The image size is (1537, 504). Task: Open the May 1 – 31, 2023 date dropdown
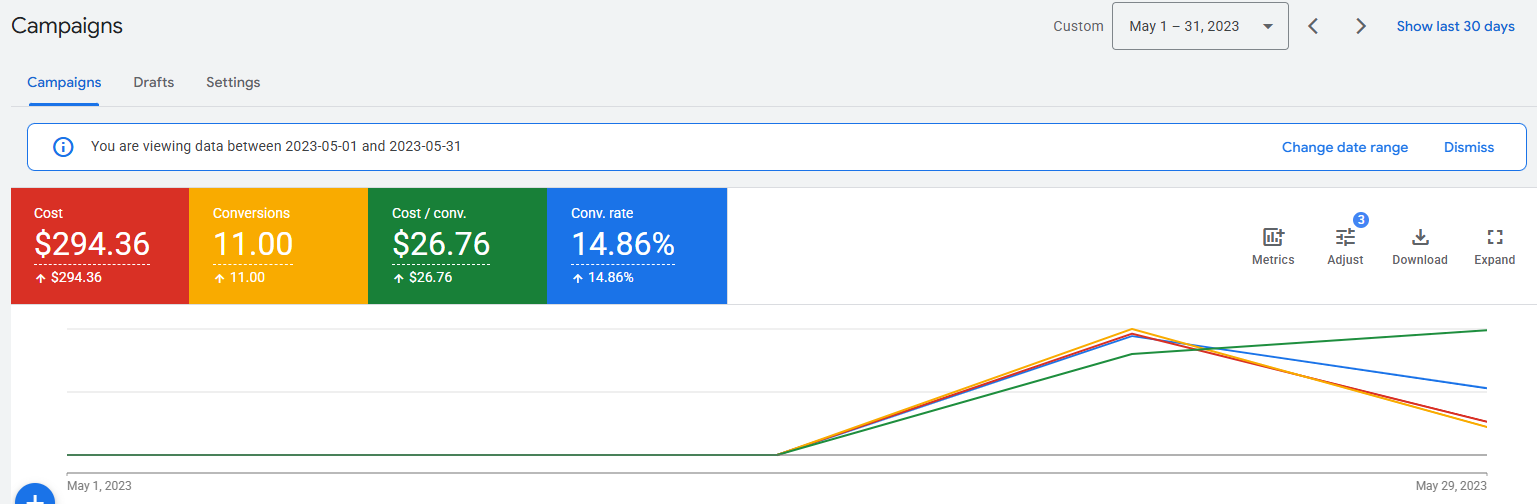tap(1200, 26)
